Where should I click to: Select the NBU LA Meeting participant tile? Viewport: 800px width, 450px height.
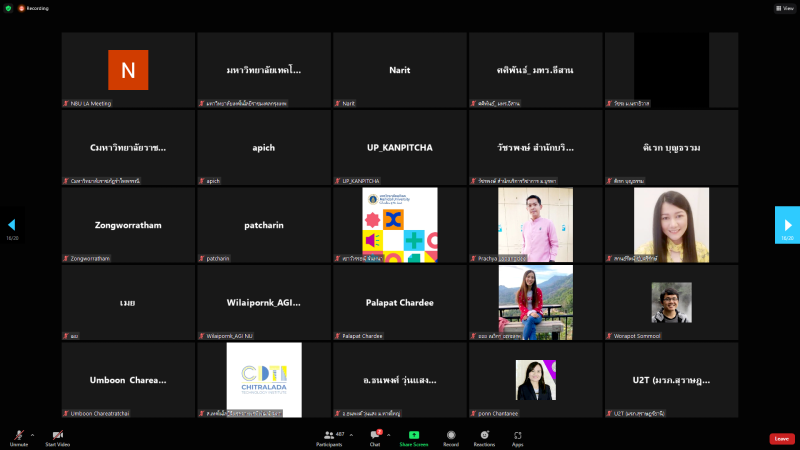[128, 70]
